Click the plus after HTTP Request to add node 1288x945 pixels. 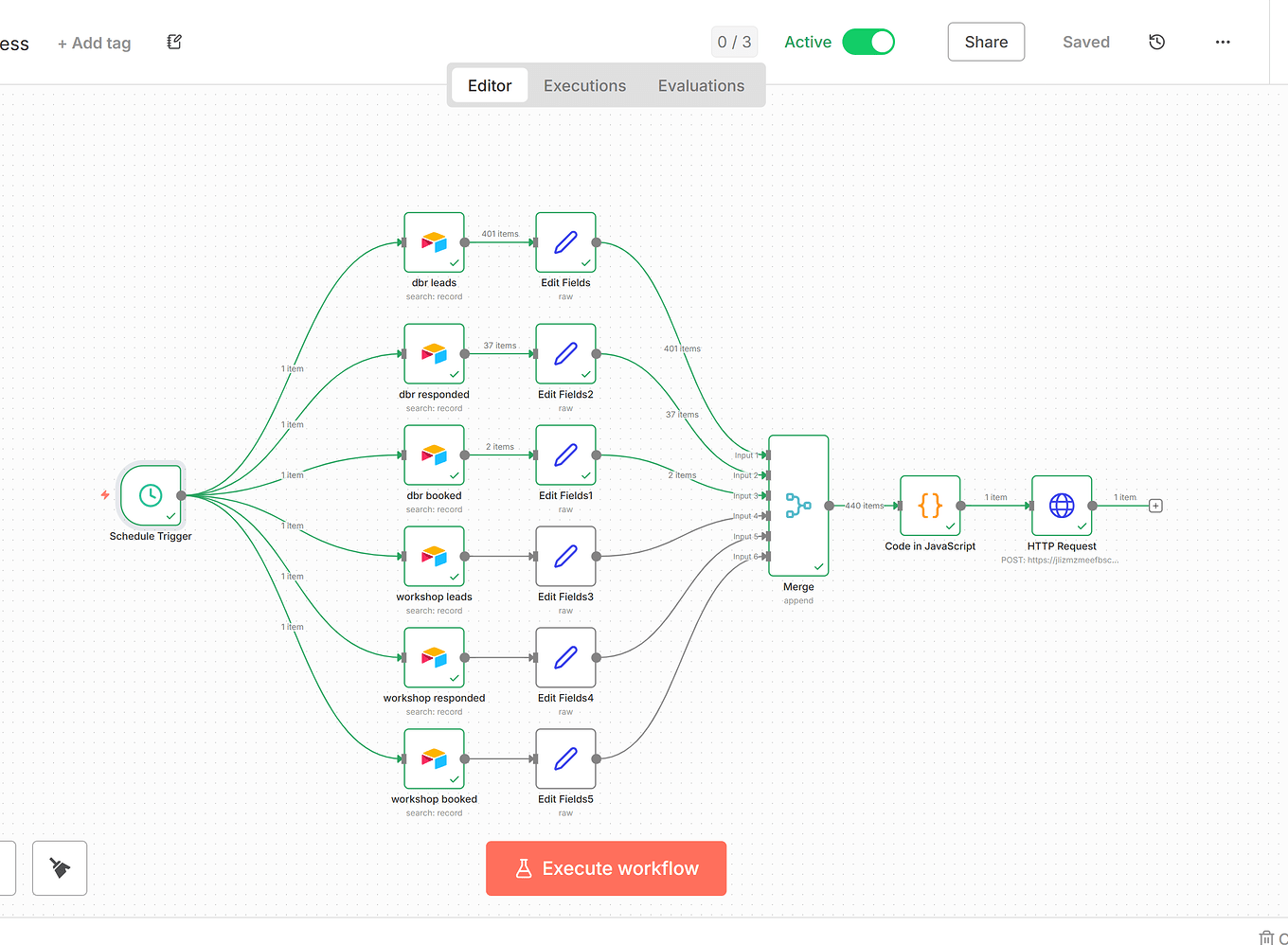point(1155,506)
